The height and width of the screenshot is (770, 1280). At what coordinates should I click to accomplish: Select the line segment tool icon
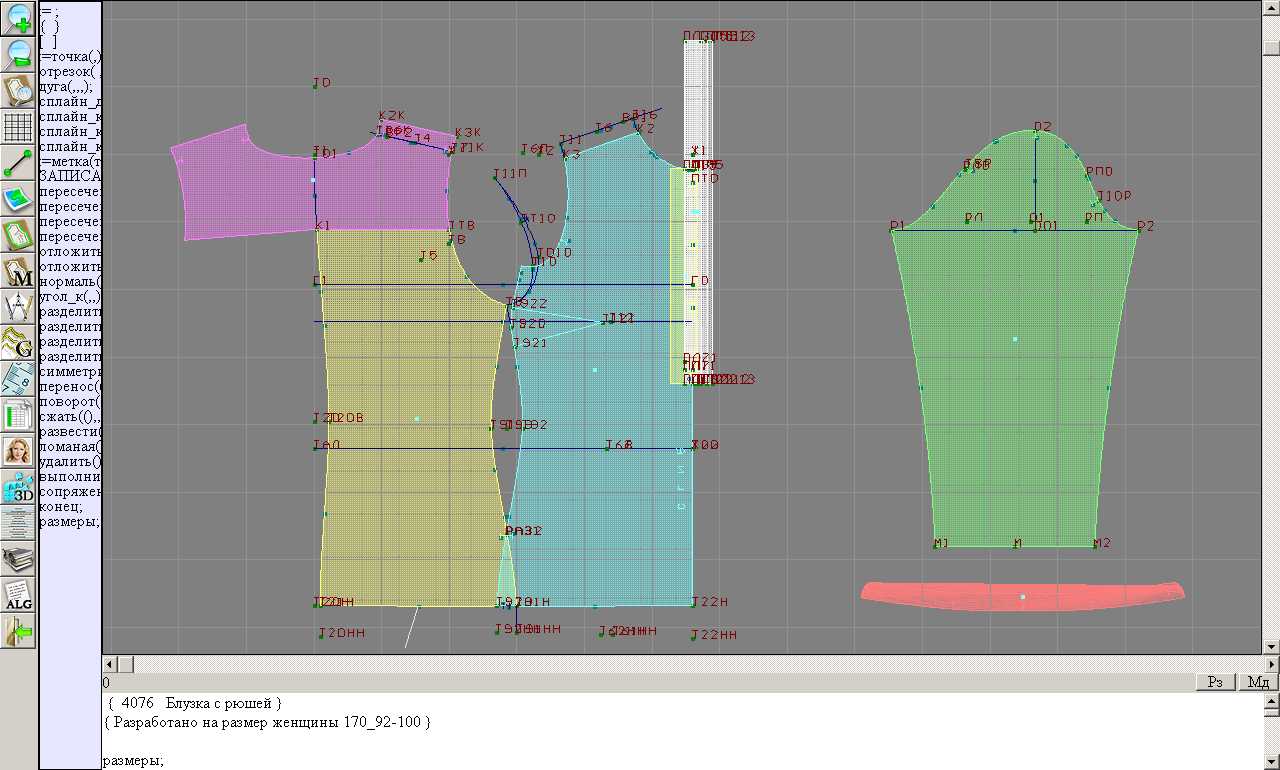click(x=18, y=163)
